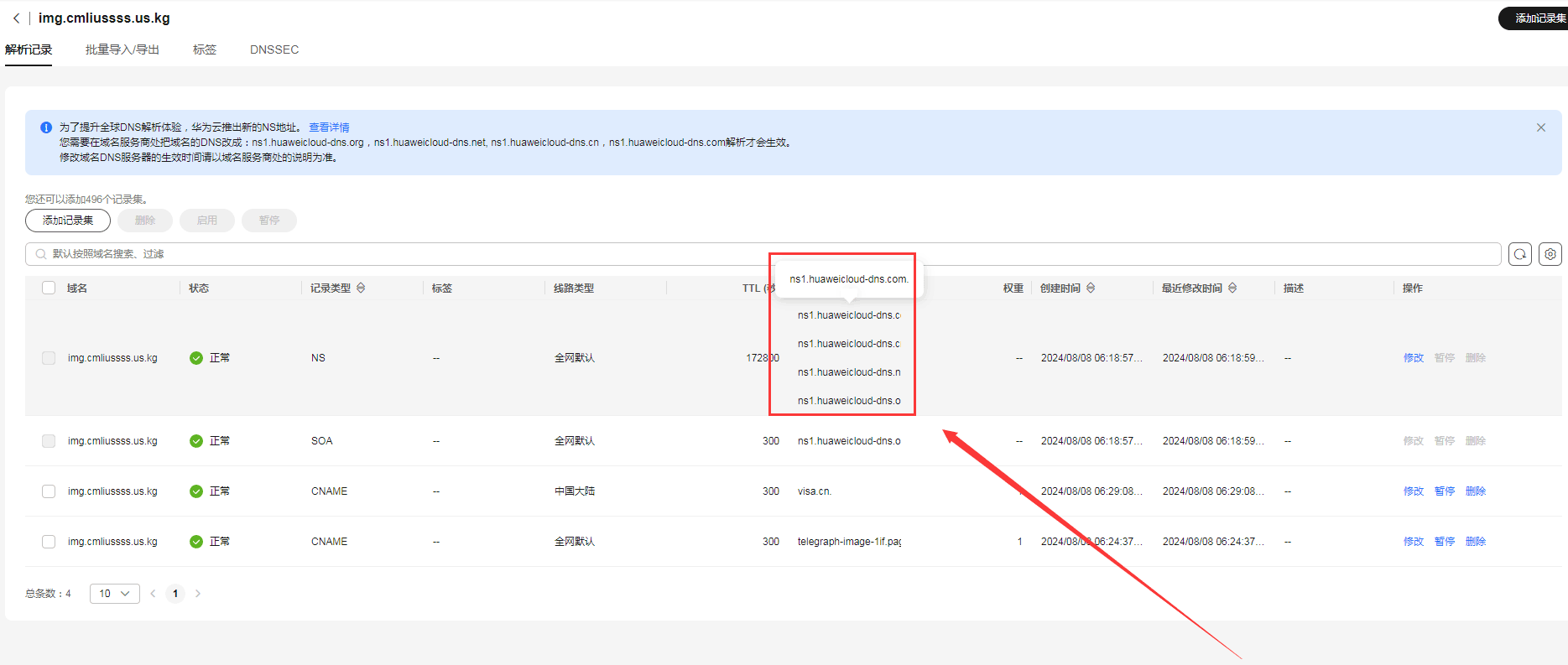The height and width of the screenshot is (665, 1568).
Task: Open the page size dropdown showing 10
Action: 114,594
